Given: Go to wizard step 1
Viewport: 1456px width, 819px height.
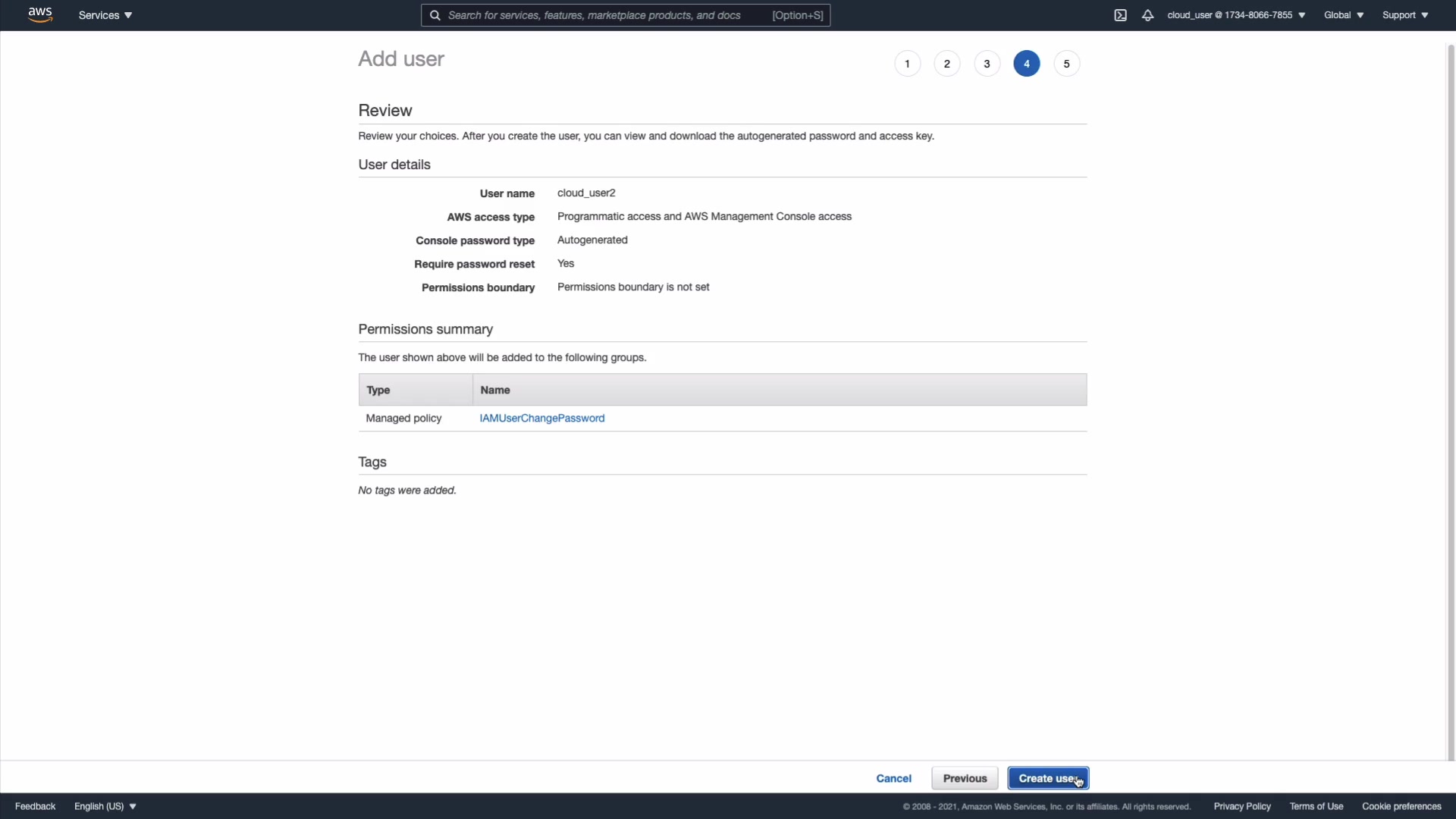Looking at the screenshot, I should tap(907, 64).
